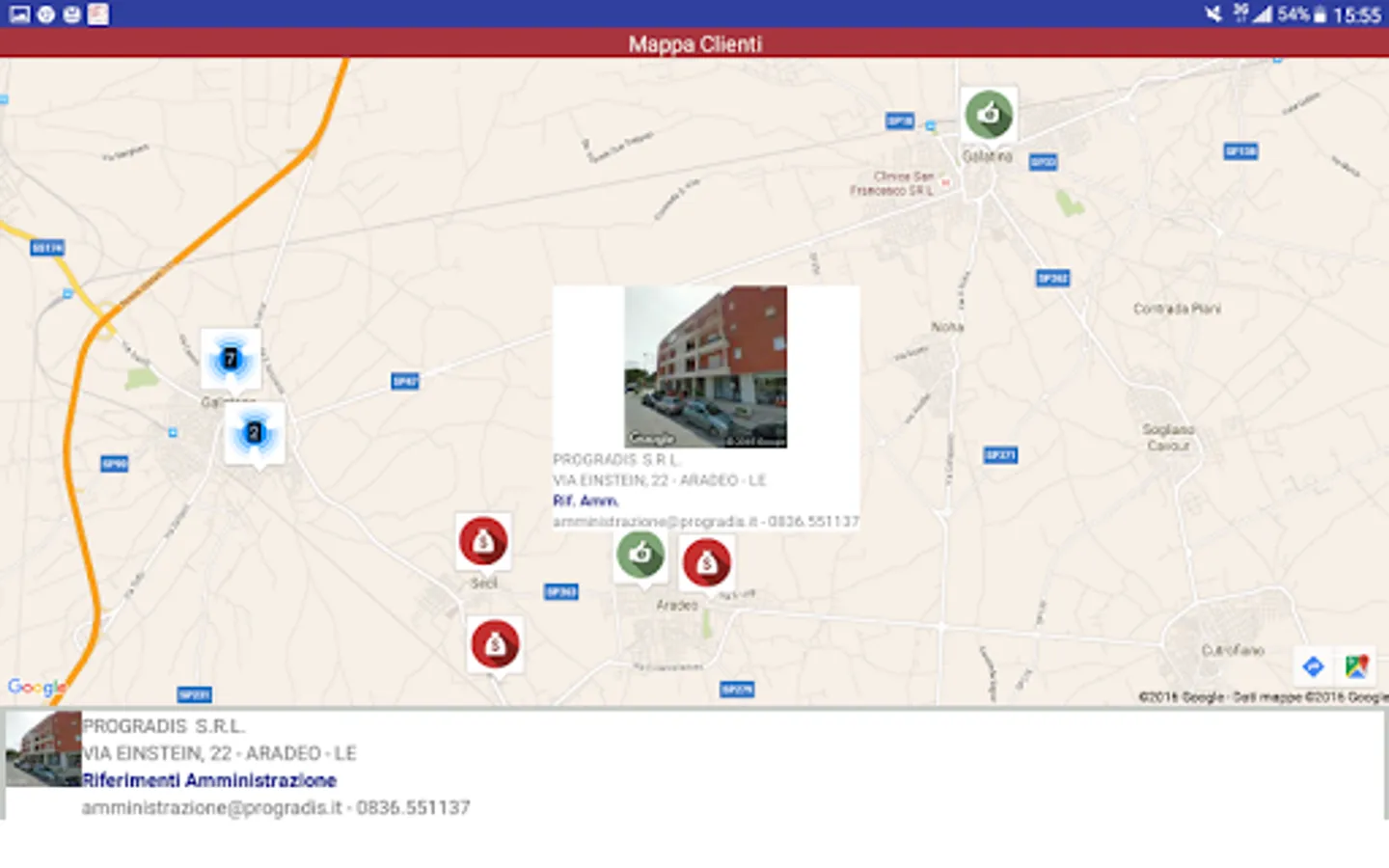Image resolution: width=1389 pixels, height=868 pixels.
Task: Click amministrazione@progradis.it contact line in bottom panel
Action: [x=276, y=807]
